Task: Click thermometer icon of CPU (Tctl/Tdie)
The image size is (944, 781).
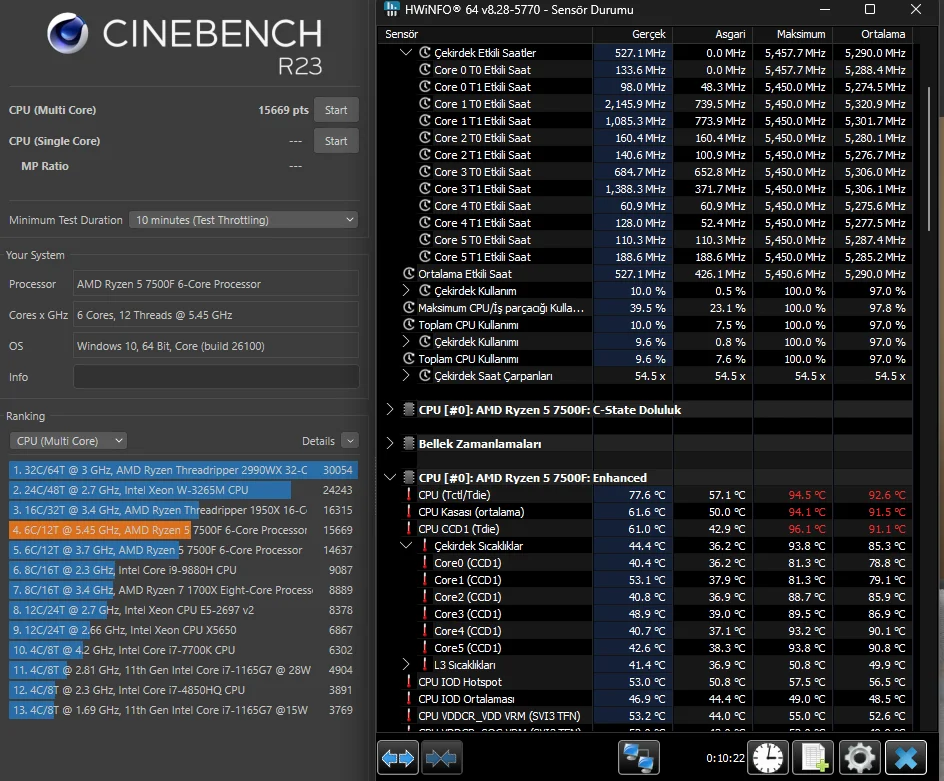Action: click(409, 495)
